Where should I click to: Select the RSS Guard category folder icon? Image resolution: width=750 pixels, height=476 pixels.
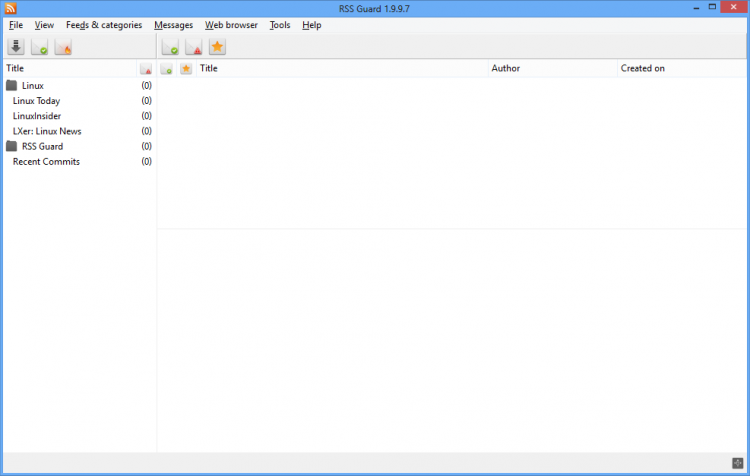click(x=11, y=146)
